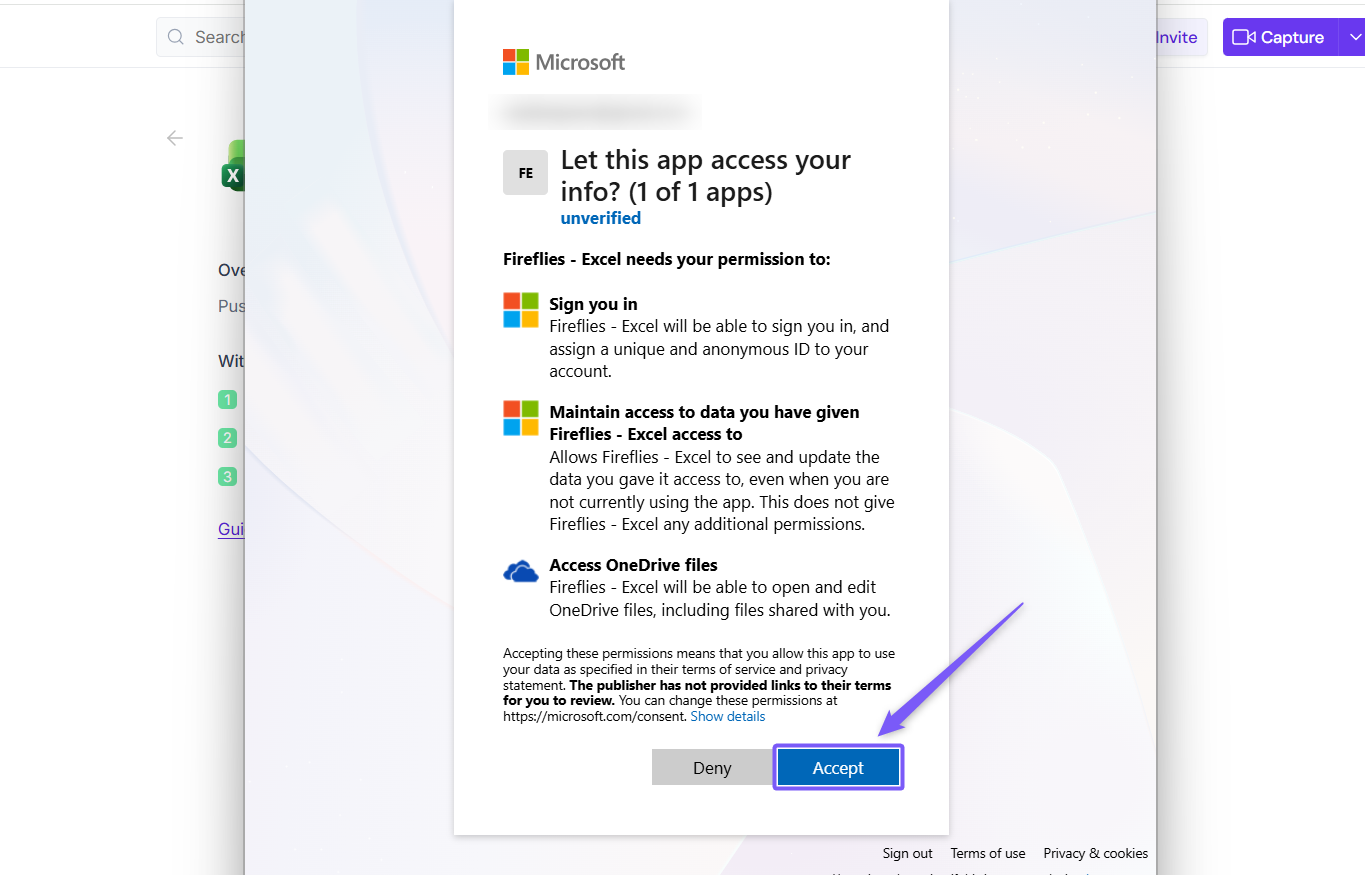The height and width of the screenshot is (875, 1365).
Task: Open the Show details link
Action: 727,716
